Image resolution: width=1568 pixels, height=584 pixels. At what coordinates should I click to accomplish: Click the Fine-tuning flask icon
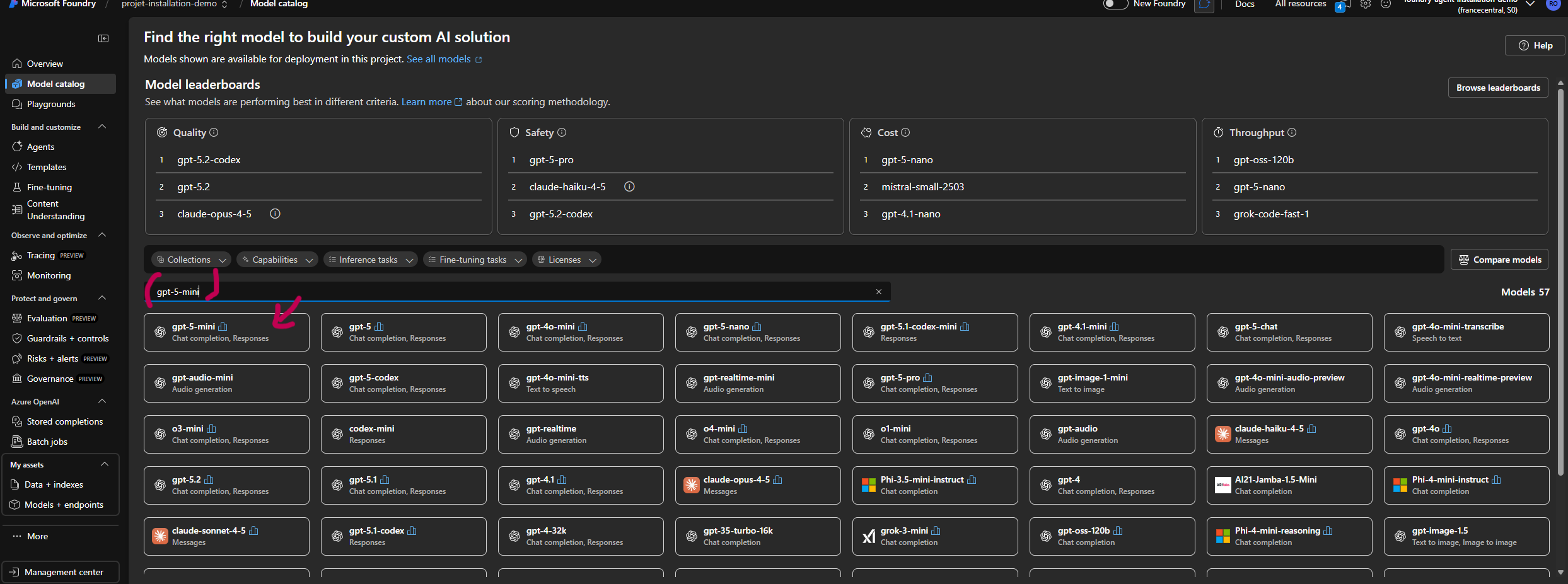tap(17, 187)
